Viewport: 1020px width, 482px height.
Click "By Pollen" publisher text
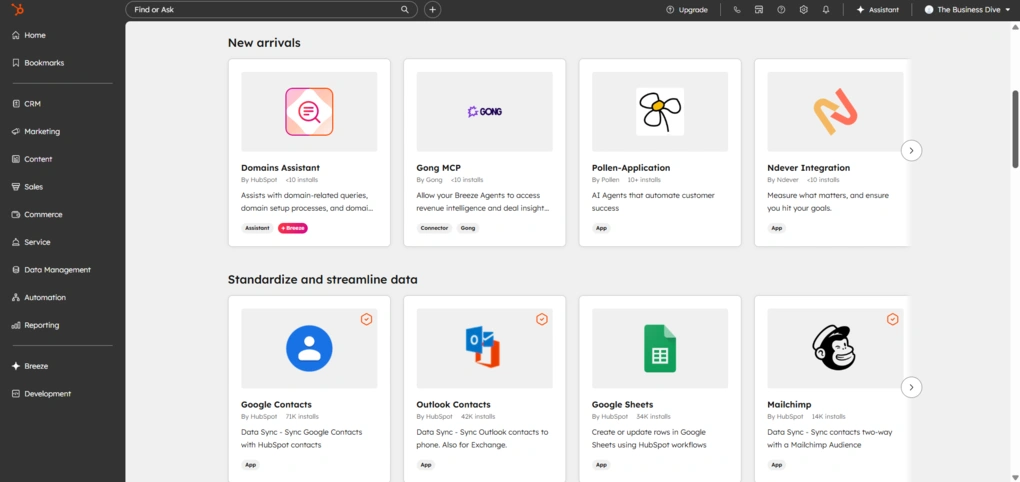pyautogui.click(x=605, y=180)
